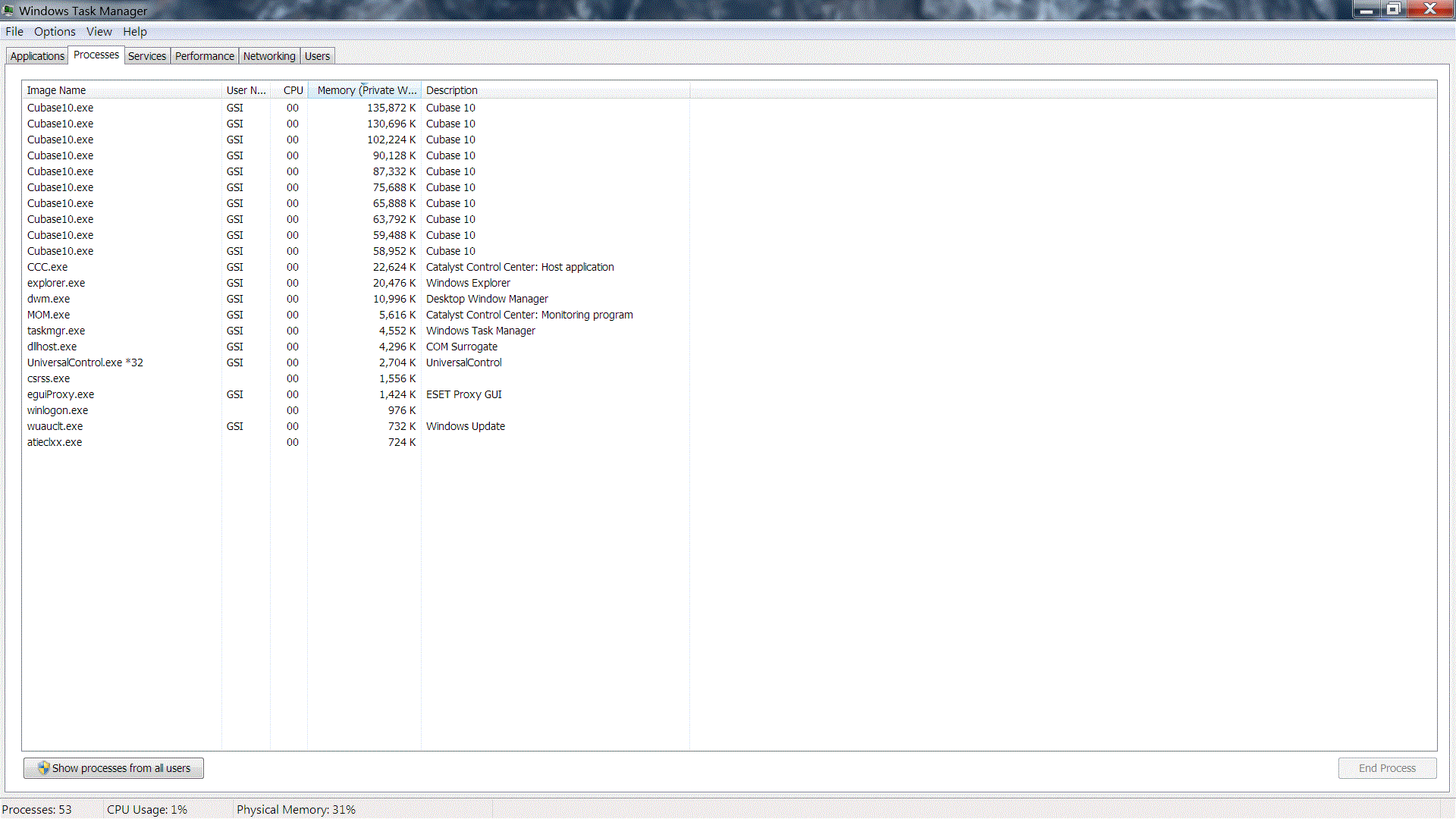Click the atieclxx.exe process entry
This screenshot has height=819, width=1456.
pyautogui.click(x=356, y=442)
